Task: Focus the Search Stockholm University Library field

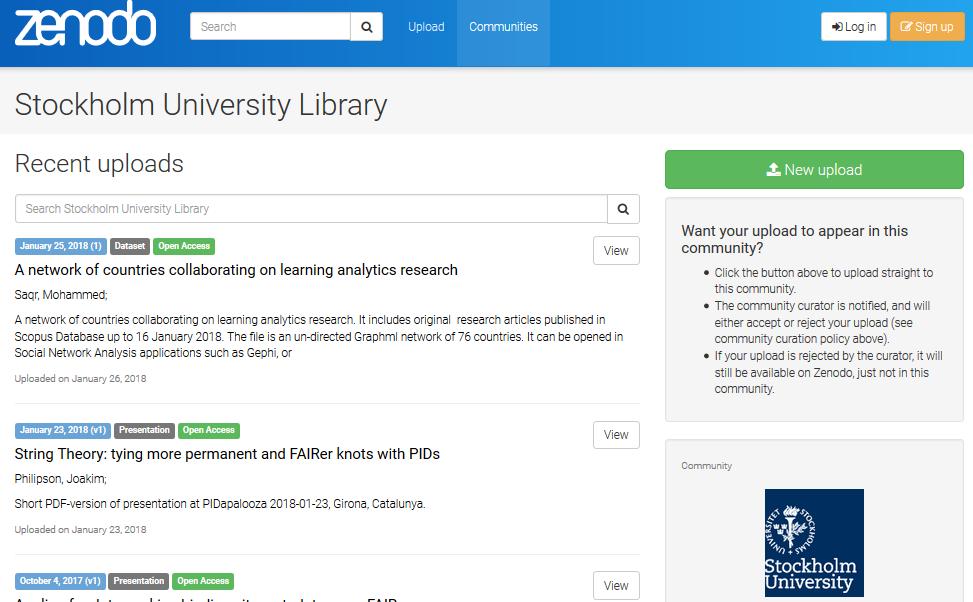Action: 311,209
